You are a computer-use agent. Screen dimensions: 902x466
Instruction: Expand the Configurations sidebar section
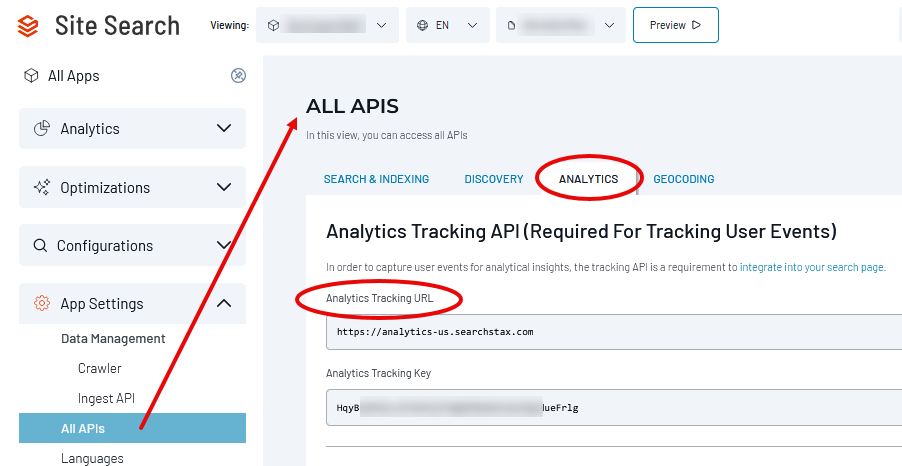coord(132,246)
